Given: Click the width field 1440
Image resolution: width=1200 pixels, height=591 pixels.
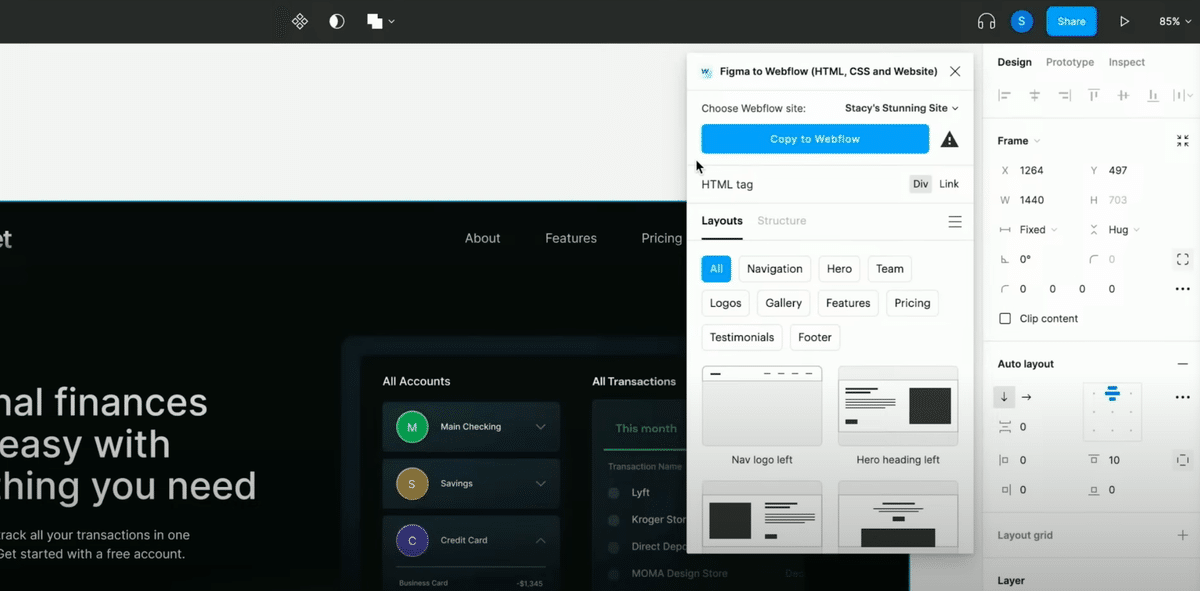Looking at the screenshot, I should click(1031, 200).
